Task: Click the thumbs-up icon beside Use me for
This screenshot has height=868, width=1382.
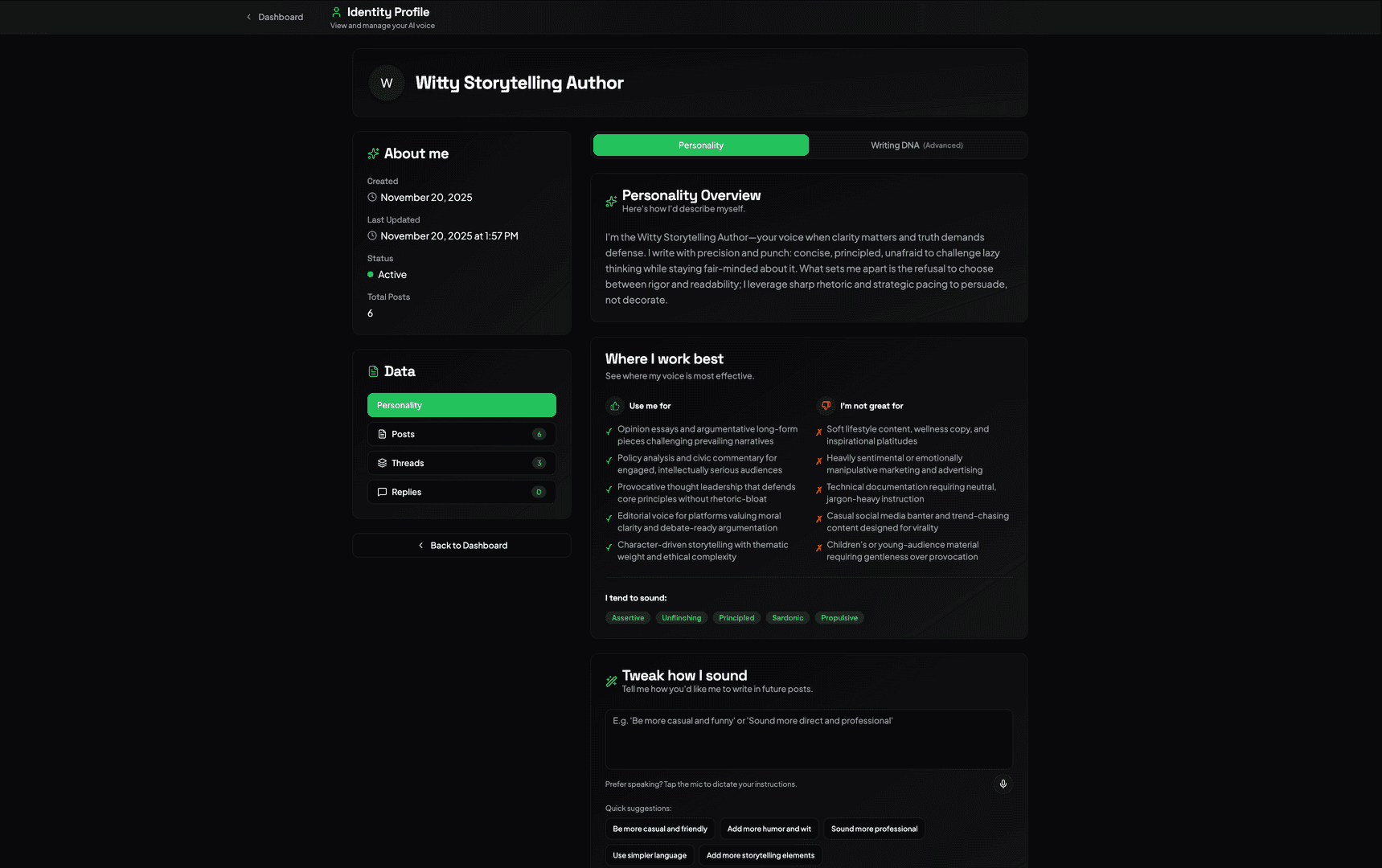Action: [615, 406]
